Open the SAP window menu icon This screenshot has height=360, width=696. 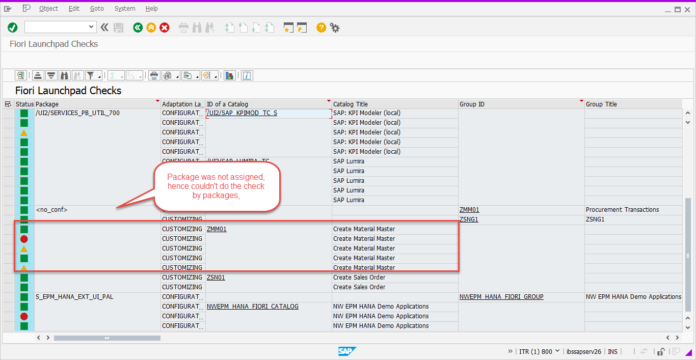click(8, 8)
